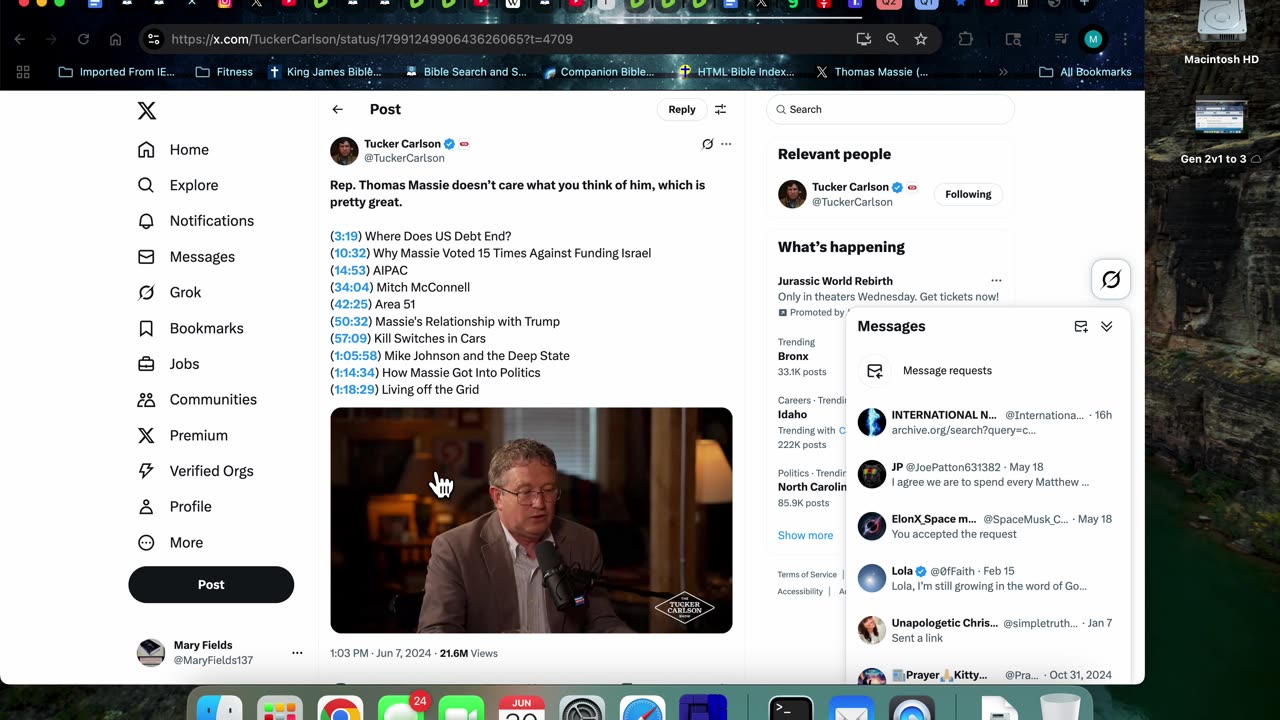
Task: Jump to 1:14:34 timestamp link
Action: coord(356,372)
